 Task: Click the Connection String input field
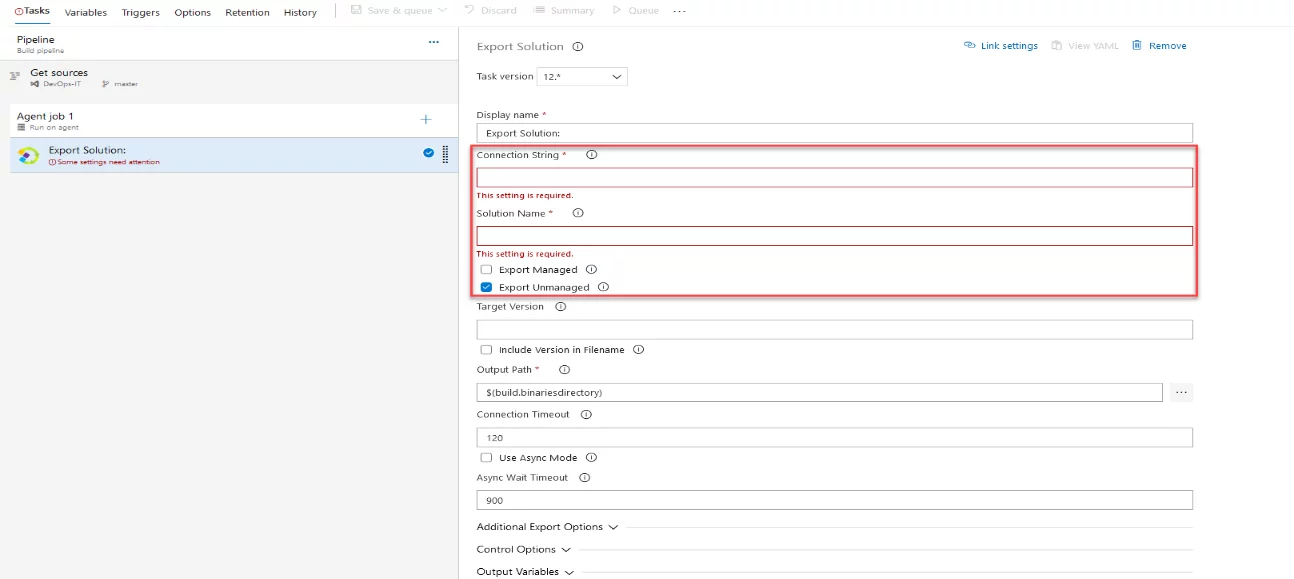tap(834, 178)
